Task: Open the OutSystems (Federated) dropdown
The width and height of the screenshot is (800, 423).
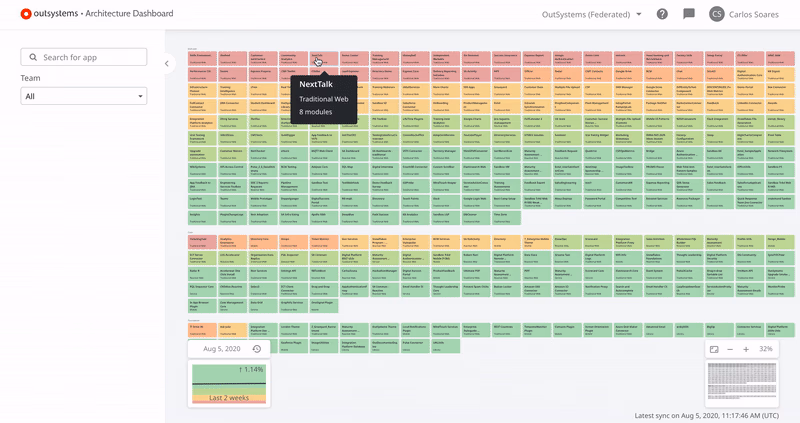Action: 591,14
